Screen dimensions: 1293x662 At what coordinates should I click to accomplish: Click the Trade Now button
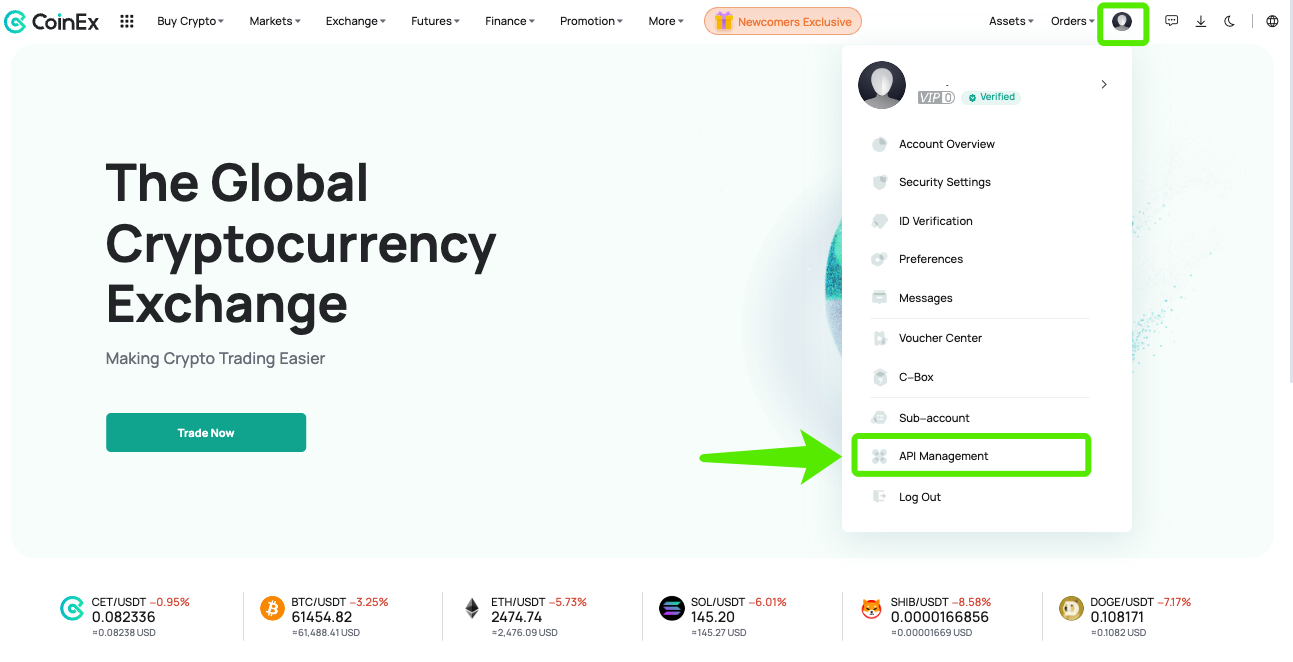point(206,433)
